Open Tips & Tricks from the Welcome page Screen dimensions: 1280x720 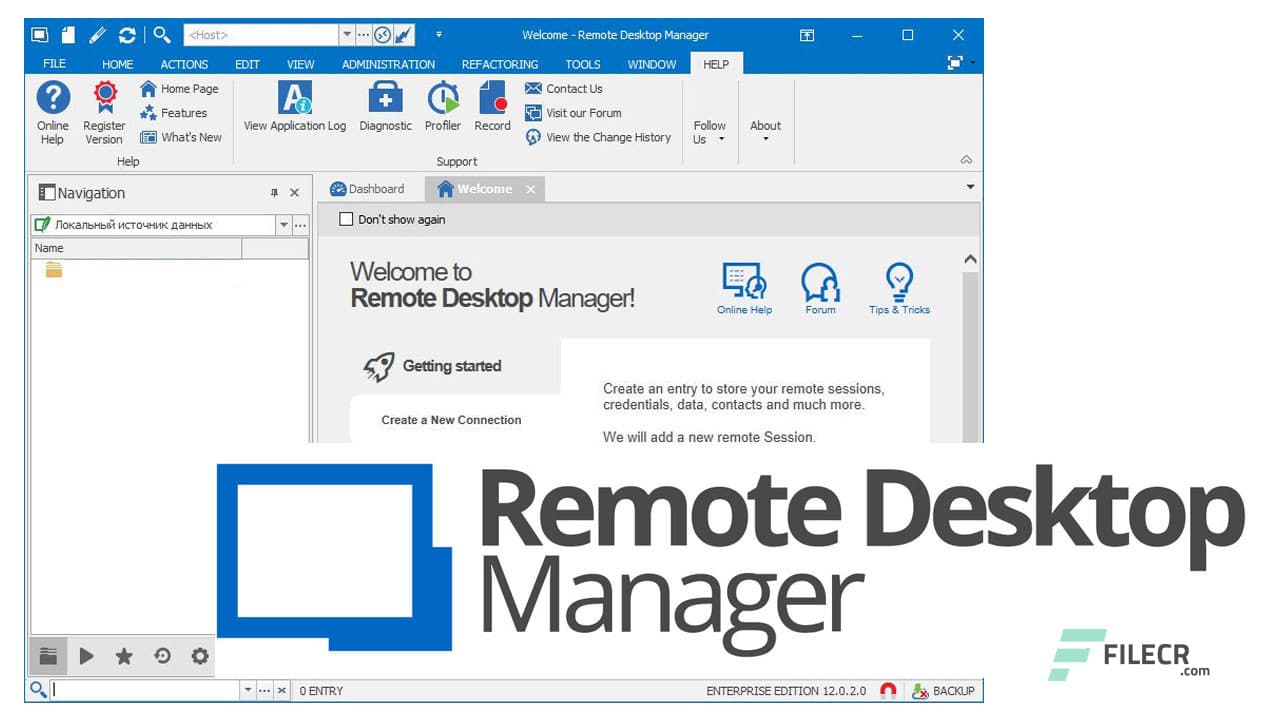[898, 285]
